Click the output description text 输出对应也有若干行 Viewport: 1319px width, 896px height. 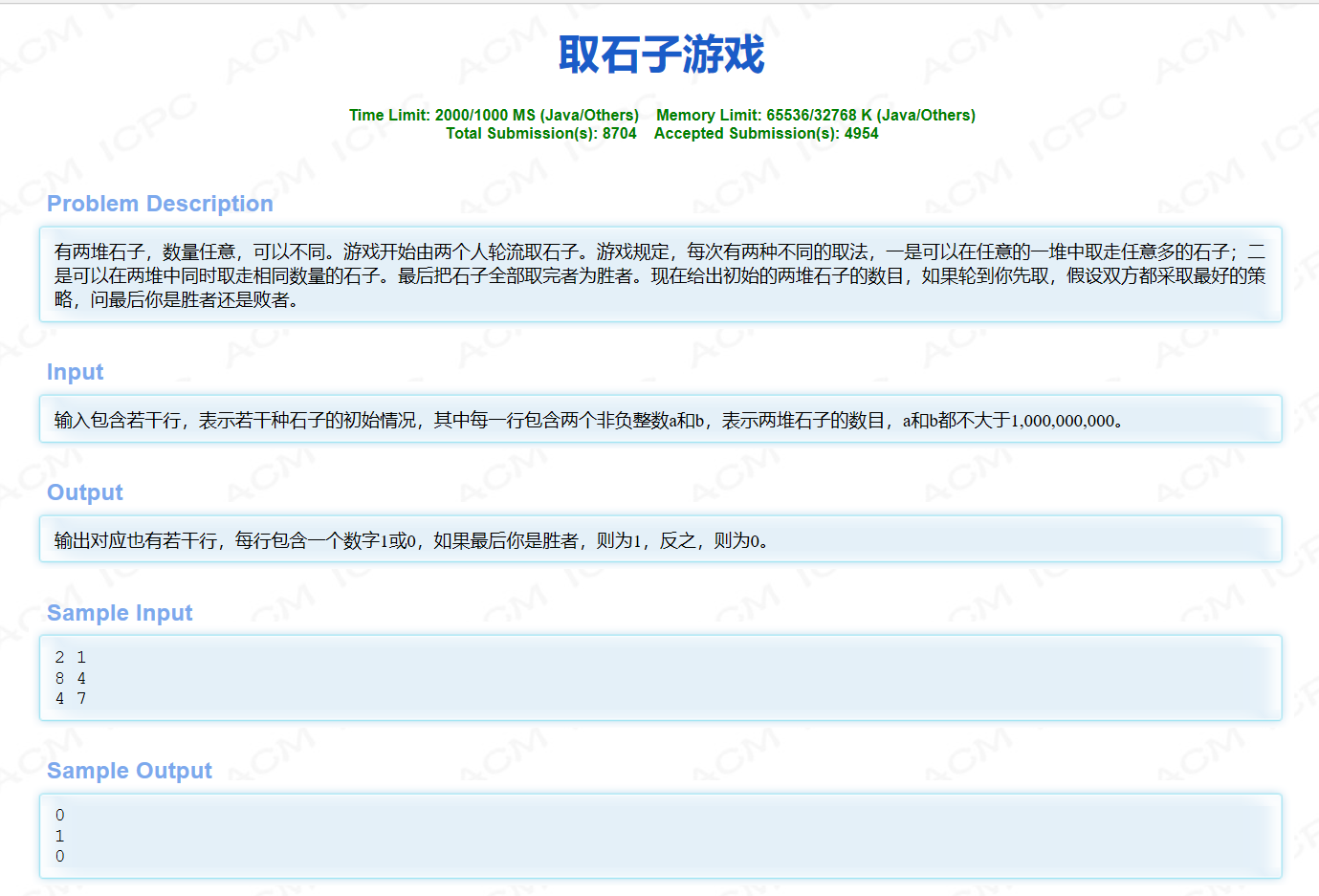coord(411,540)
